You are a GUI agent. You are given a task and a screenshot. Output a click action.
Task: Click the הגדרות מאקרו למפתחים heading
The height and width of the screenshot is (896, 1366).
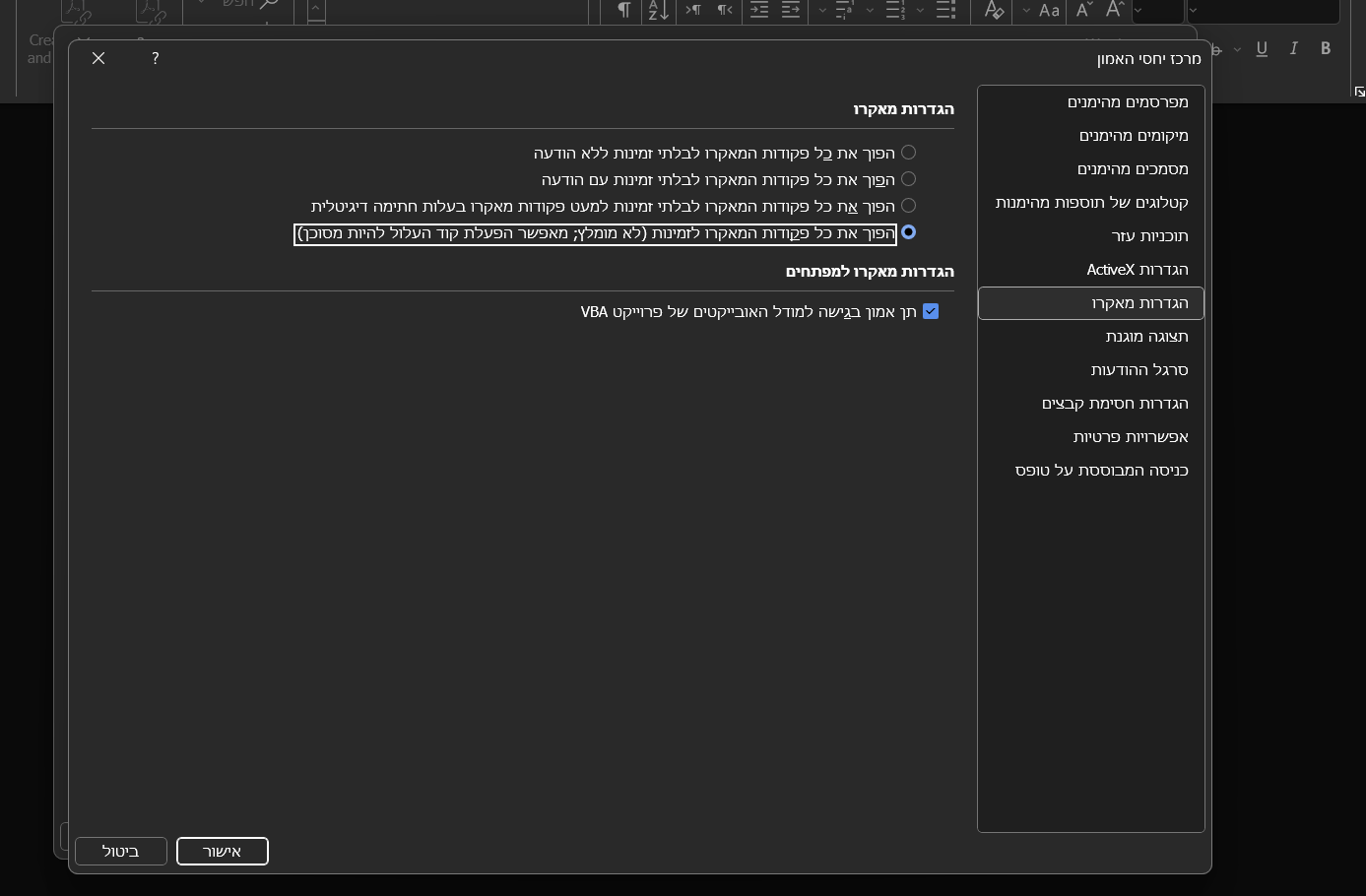870,272
